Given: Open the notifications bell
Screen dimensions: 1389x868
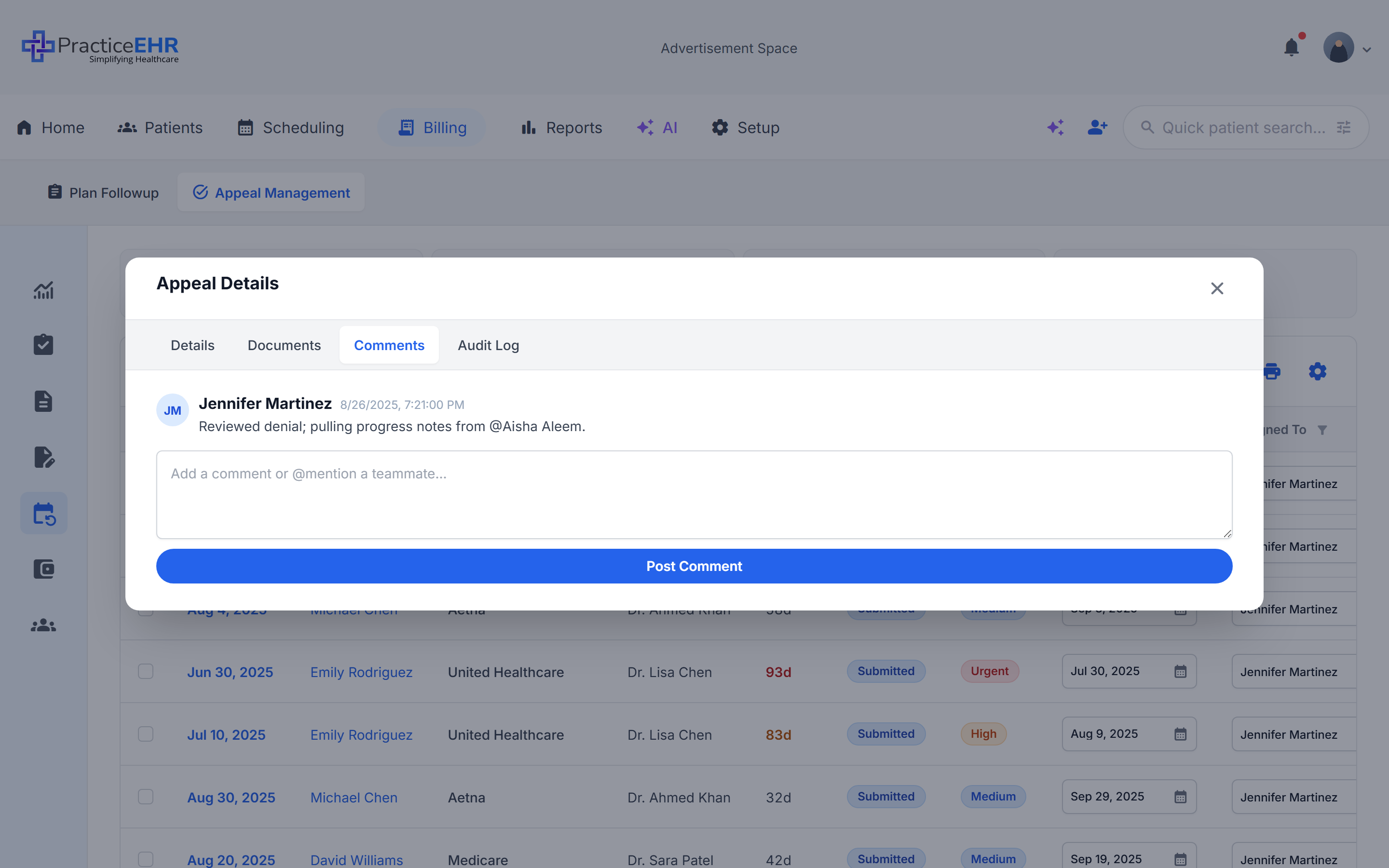Looking at the screenshot, I should coord(1292,46).
